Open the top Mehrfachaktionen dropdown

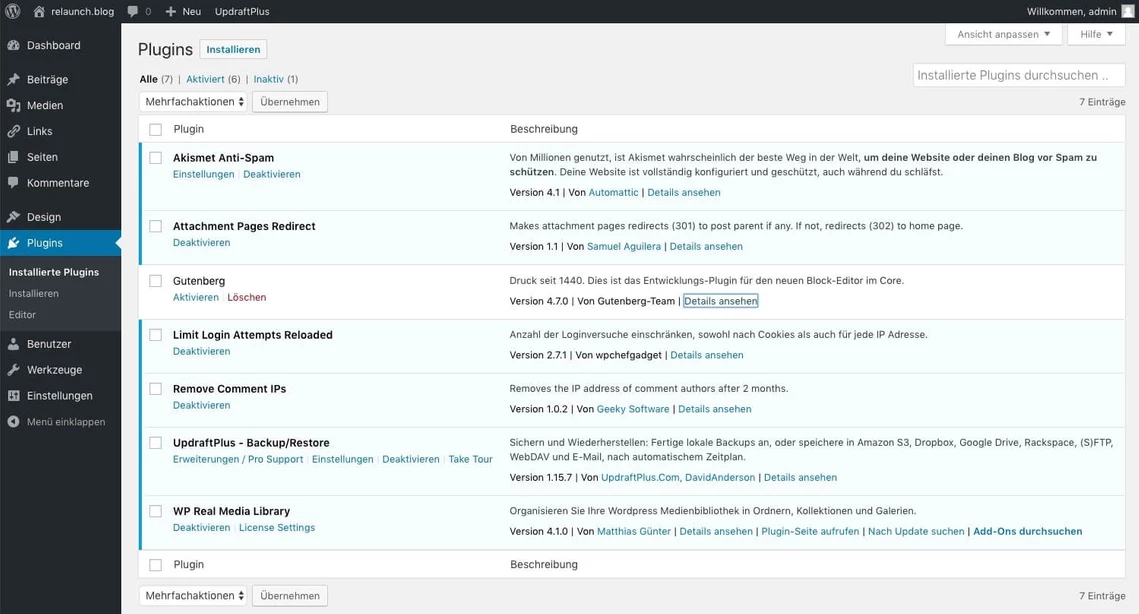coord(193,102)
